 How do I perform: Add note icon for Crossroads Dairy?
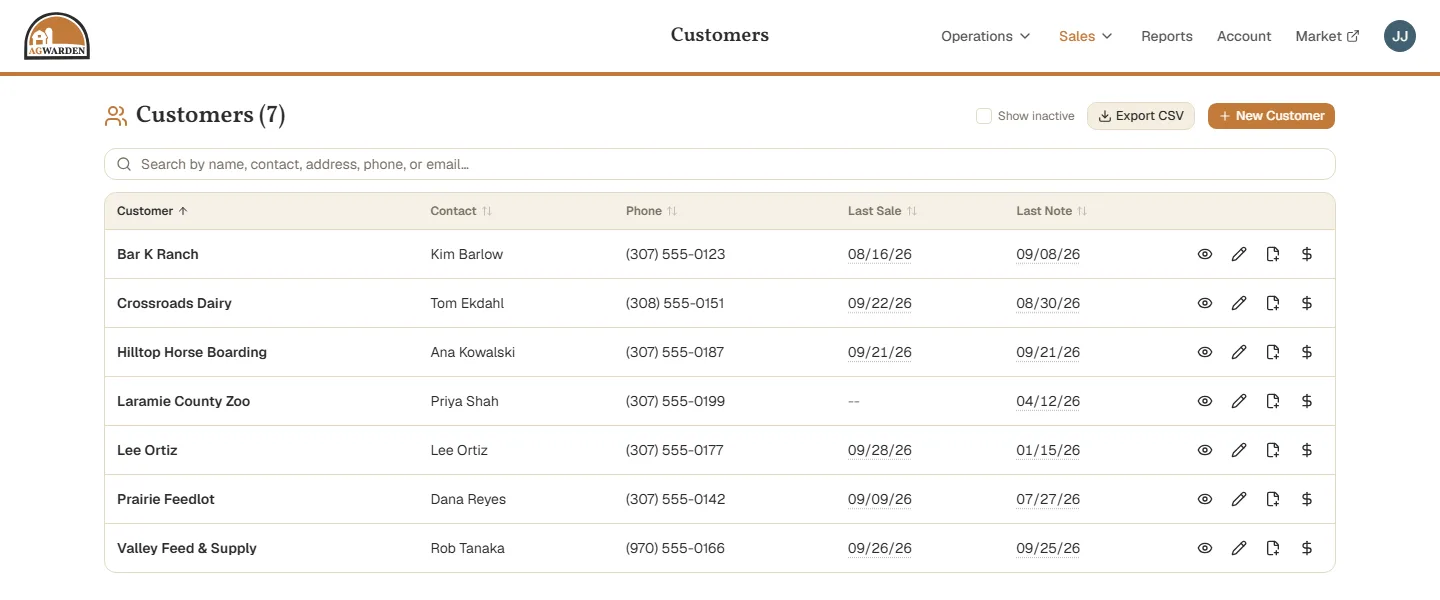tap(1273, 303)
